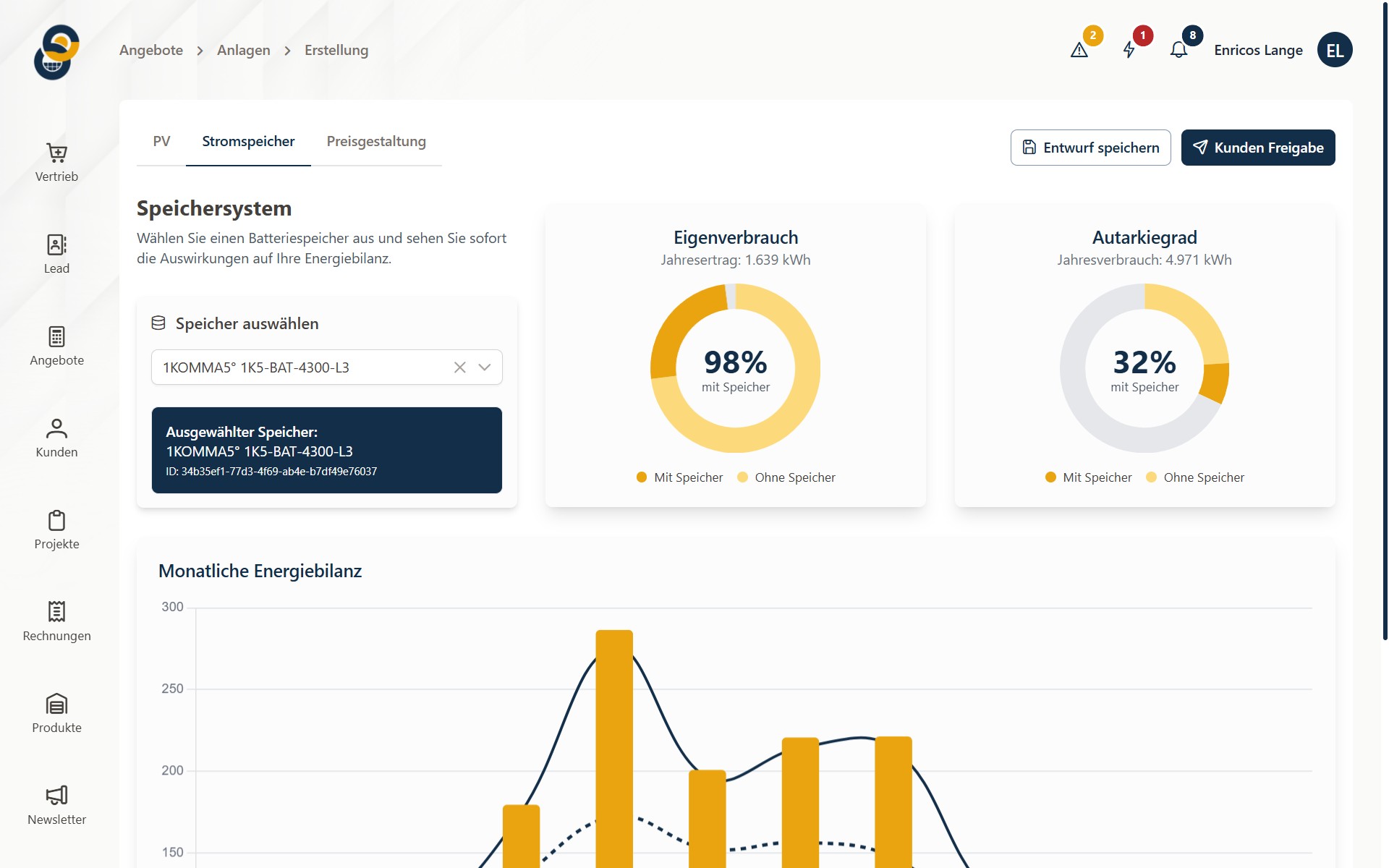This screenshot has width=1389, height=868.
Task: Open the bell notifications icon
Action: (x=1178, y=50)
